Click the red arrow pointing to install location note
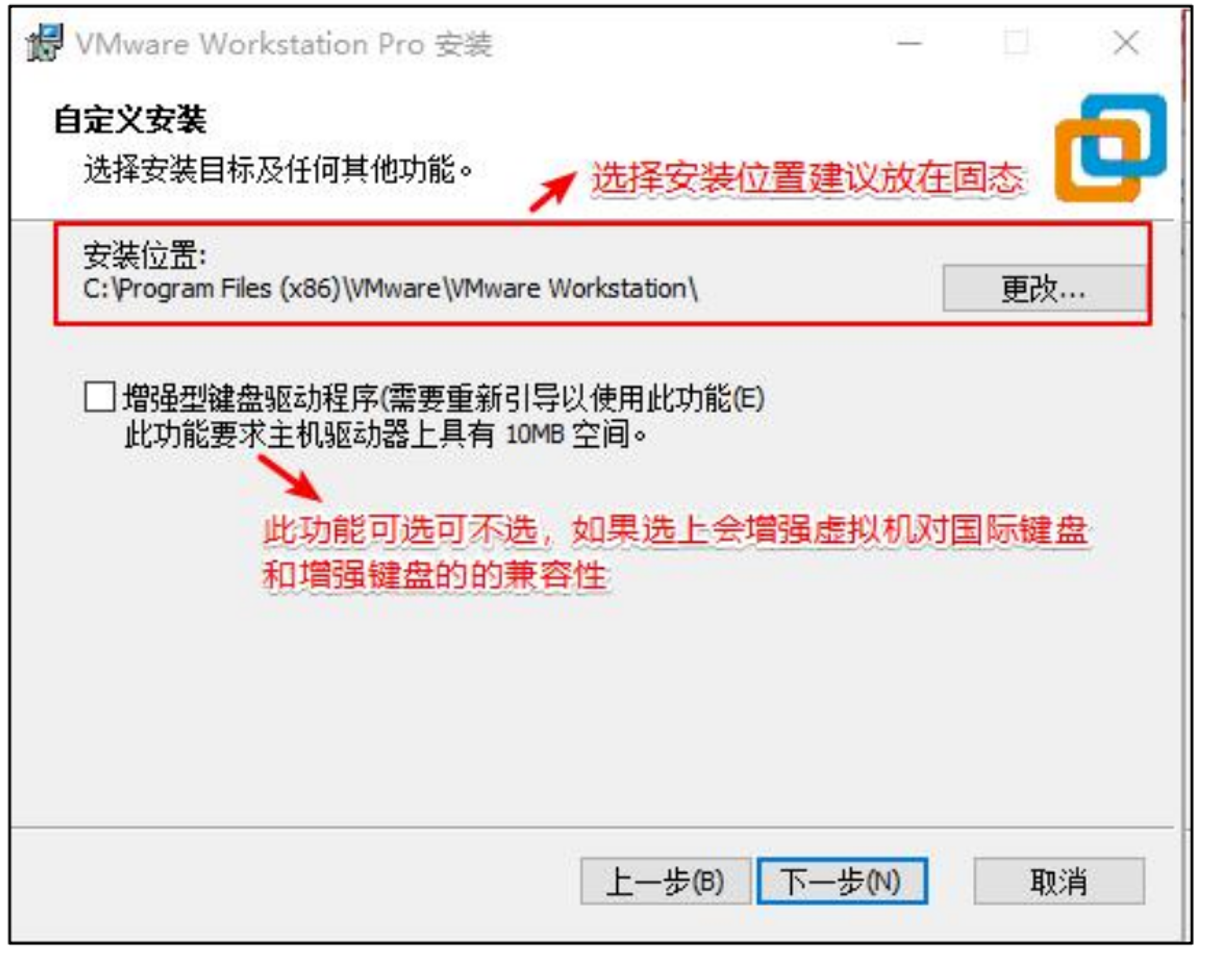This screenshot has width=1206, height=962. coord(553,192)
